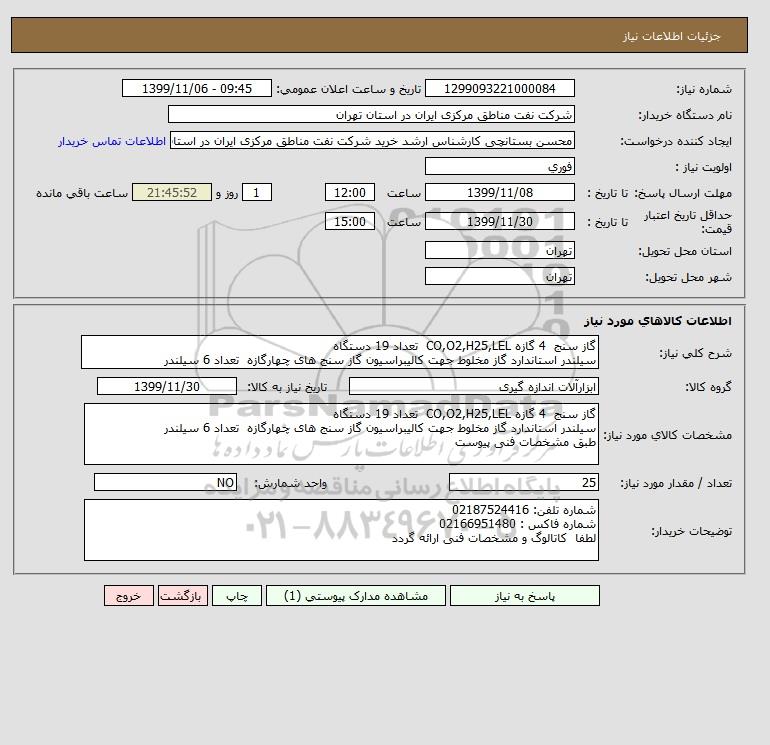Click the شماره نیاز label
Image resolution: width=770 pixels, height=745 pixels.
click(x=704, y=89)
